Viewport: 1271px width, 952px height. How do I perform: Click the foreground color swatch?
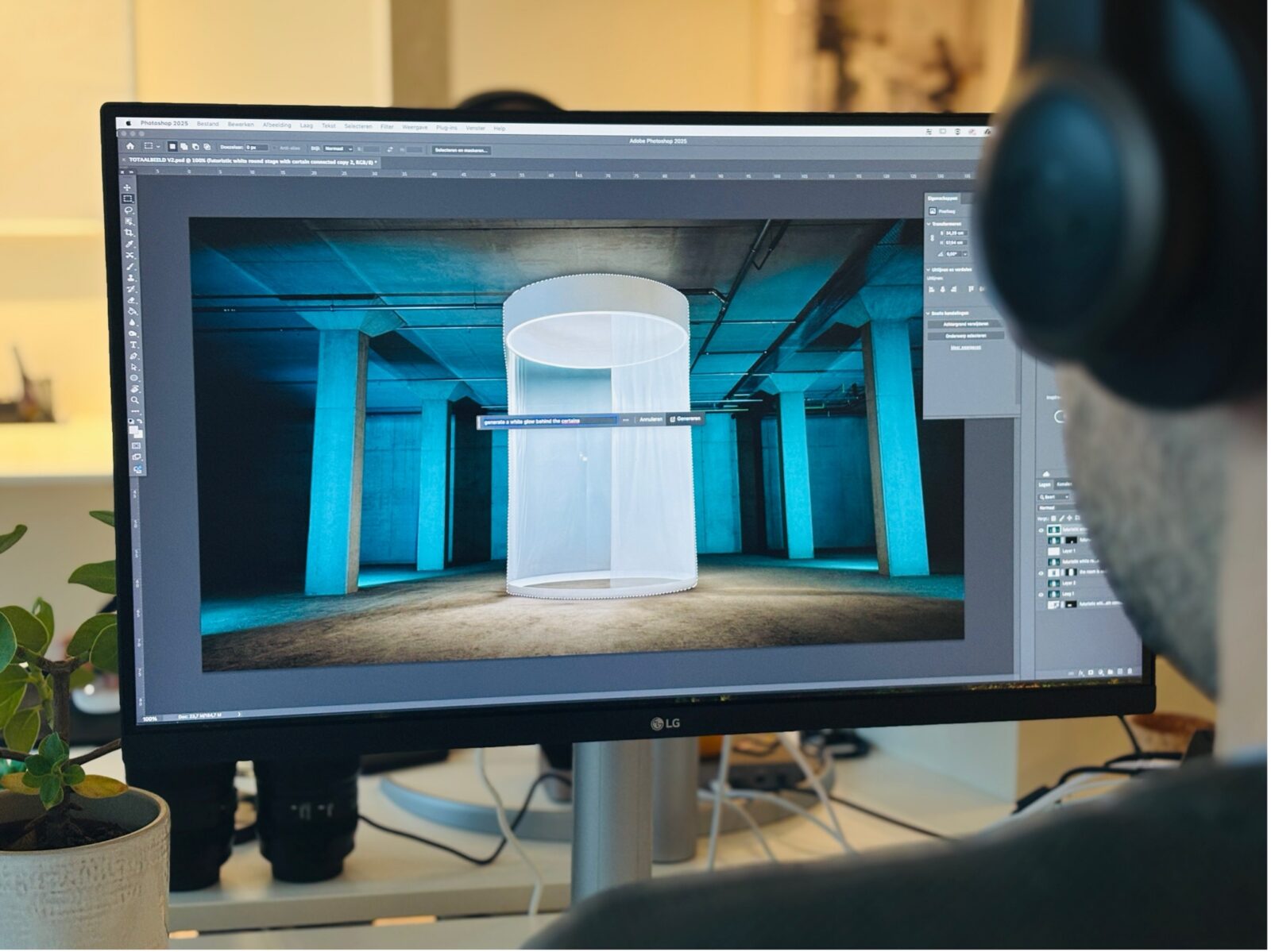coord(134,429)
